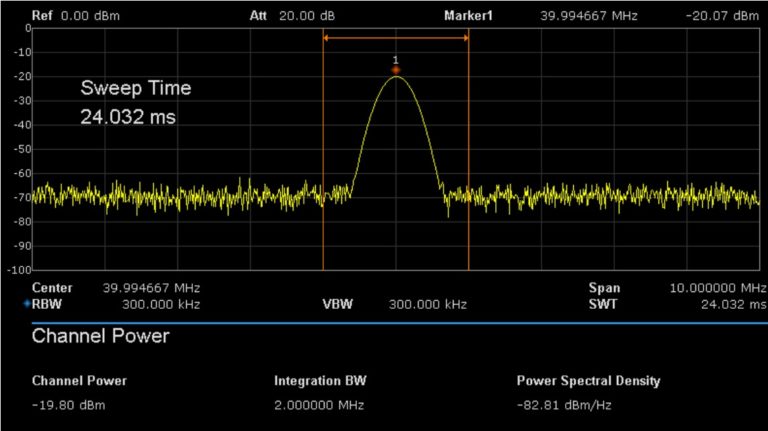
Task: Select the Marker1 label in the header
Action: click(x=469, y=16)
